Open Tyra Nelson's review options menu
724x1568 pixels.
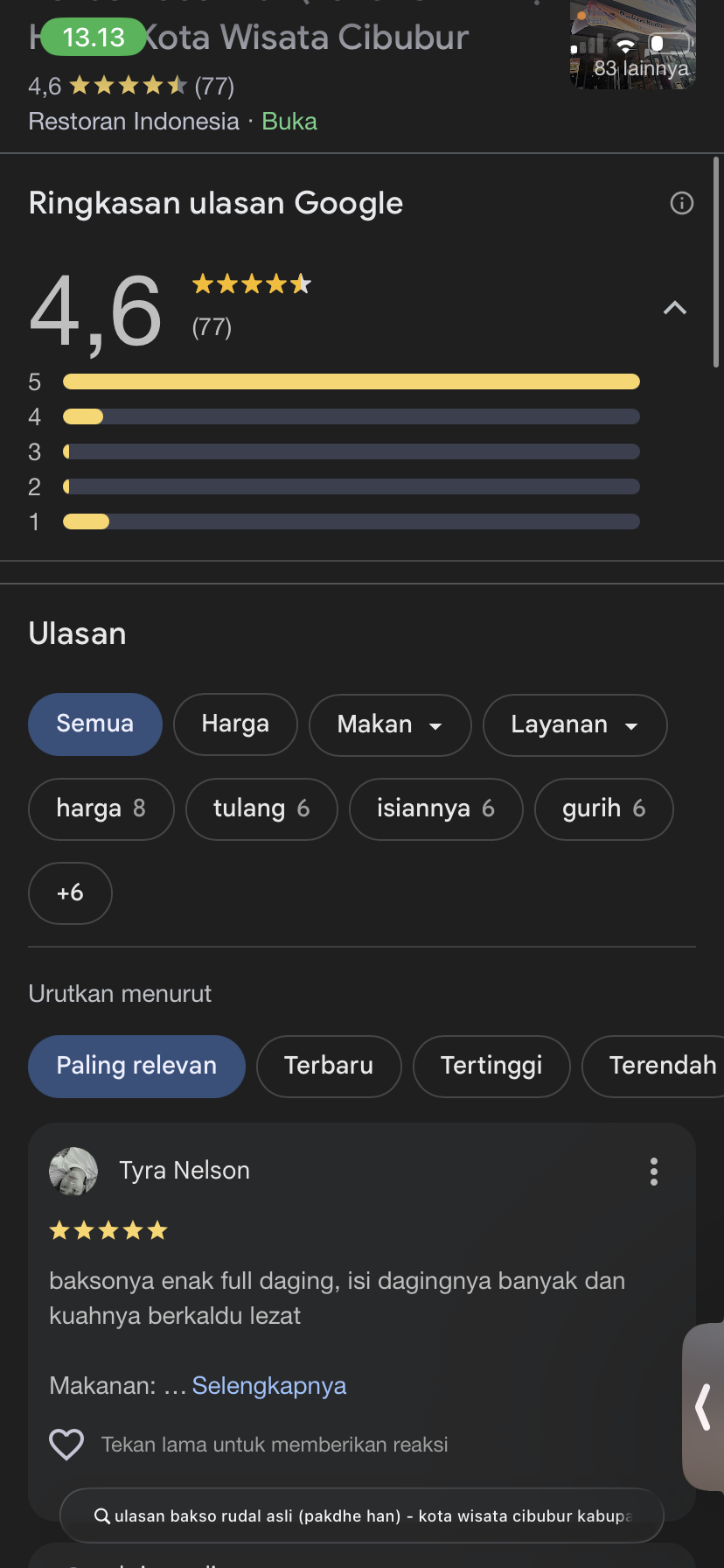click(654, 1172)
